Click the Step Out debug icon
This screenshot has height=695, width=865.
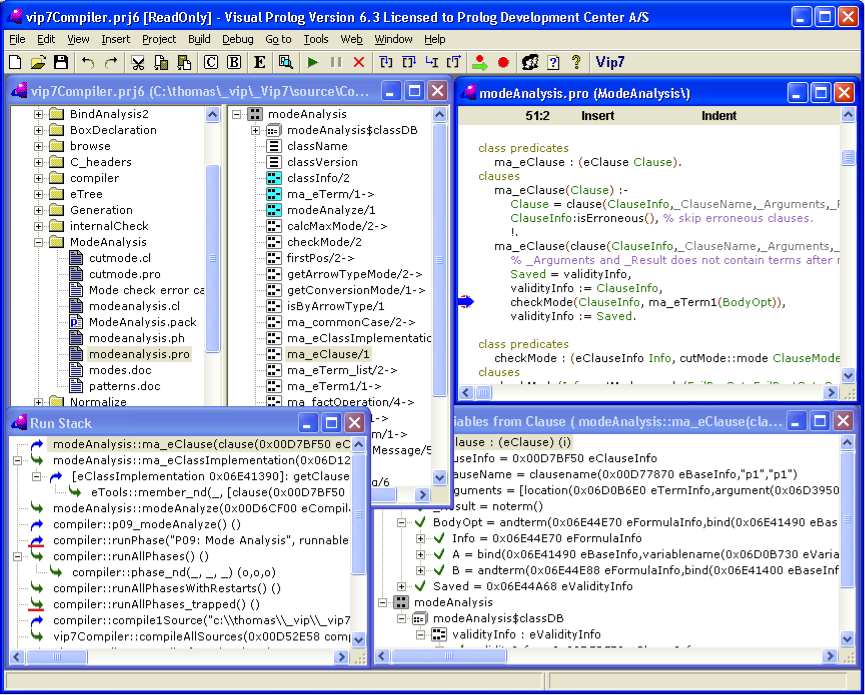pyautogui.click(x=431, y=62)
